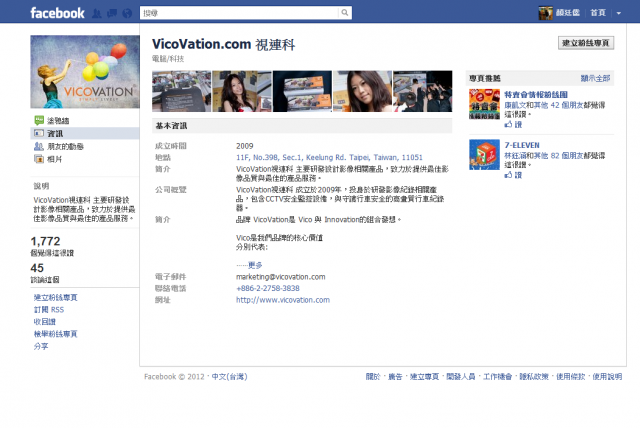Click 使用條款 terms footer link
Viewport: 640px width, 428px height.
571,377
